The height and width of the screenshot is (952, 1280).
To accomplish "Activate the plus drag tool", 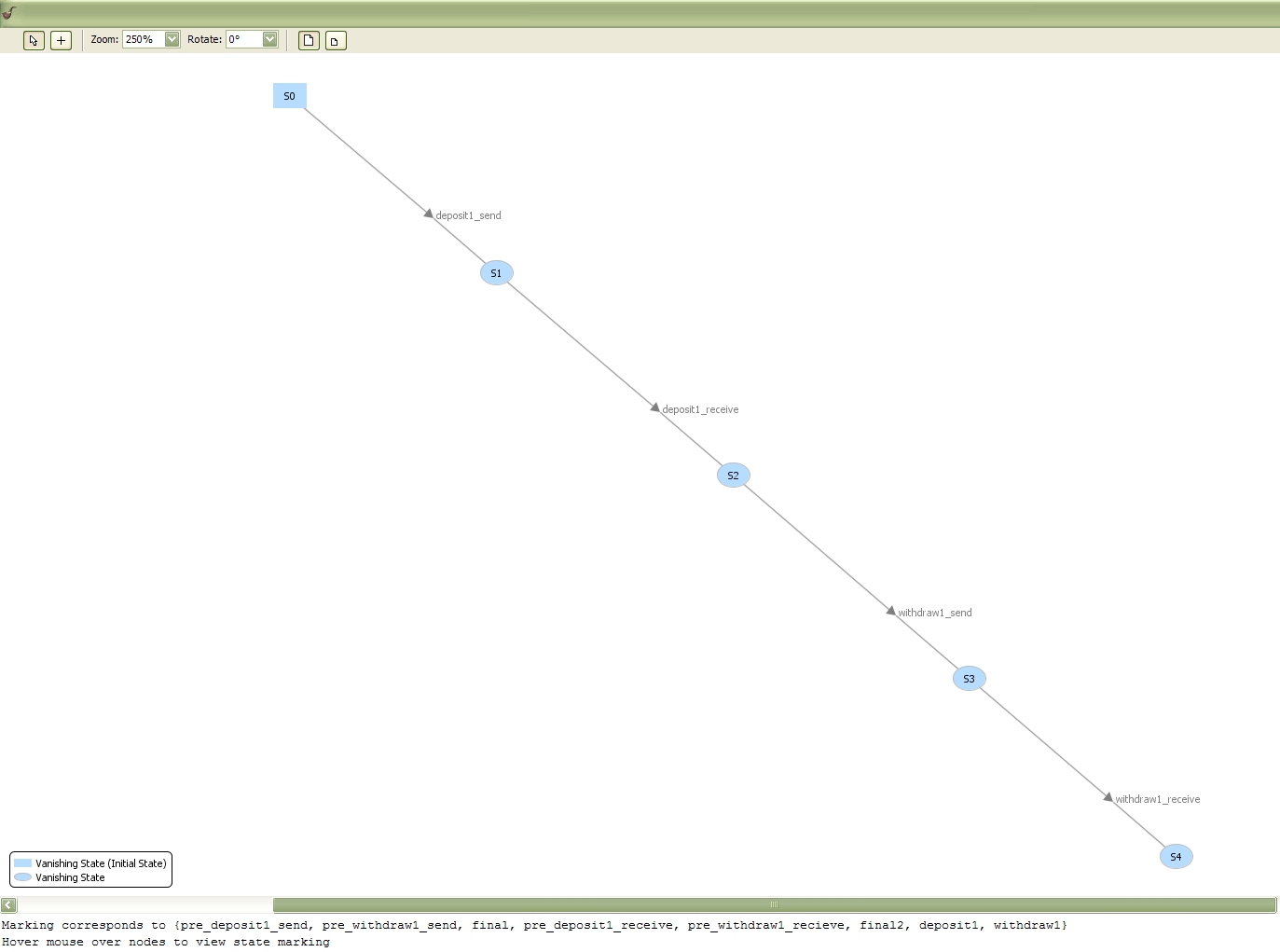I will tap(60, 40).
